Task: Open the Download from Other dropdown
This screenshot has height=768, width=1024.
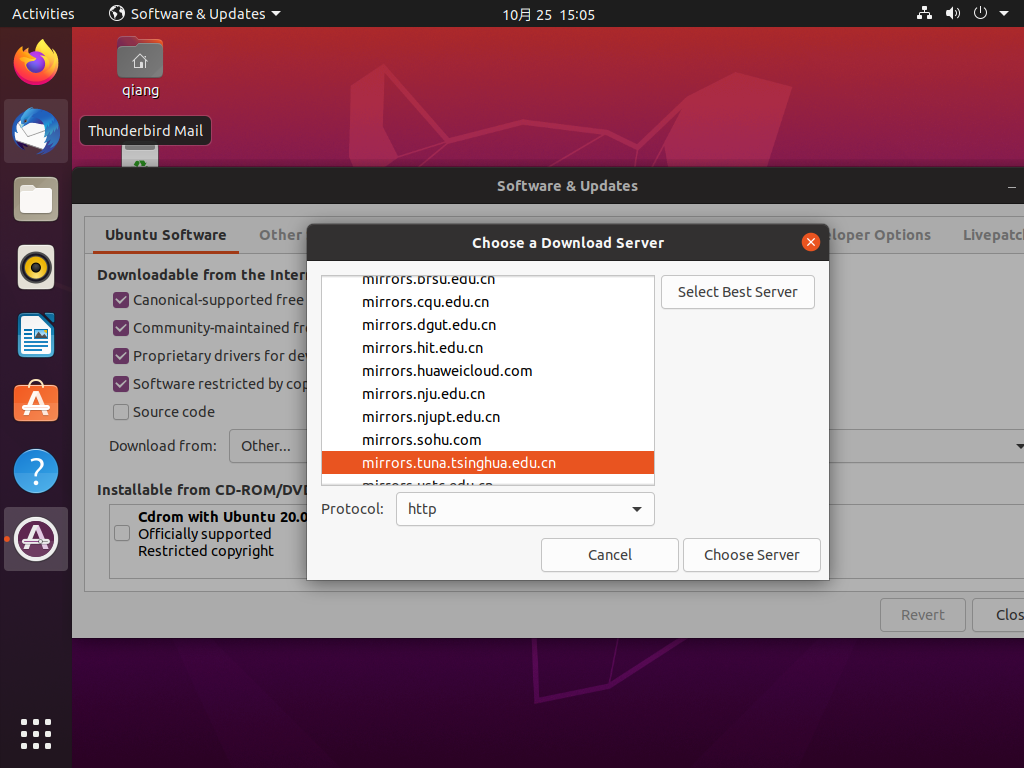Action: pyautogui.click(x=268, y=446)
